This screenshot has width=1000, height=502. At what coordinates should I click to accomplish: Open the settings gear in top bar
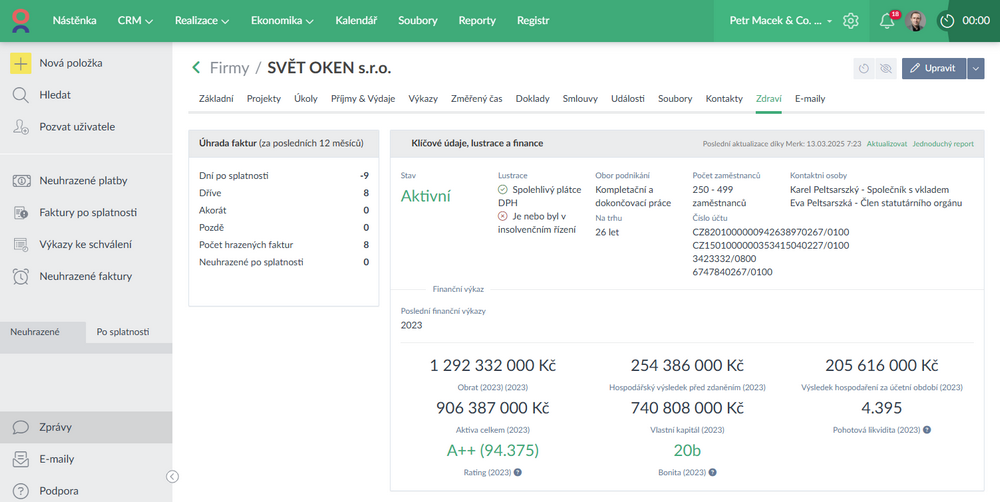(851, 21)
